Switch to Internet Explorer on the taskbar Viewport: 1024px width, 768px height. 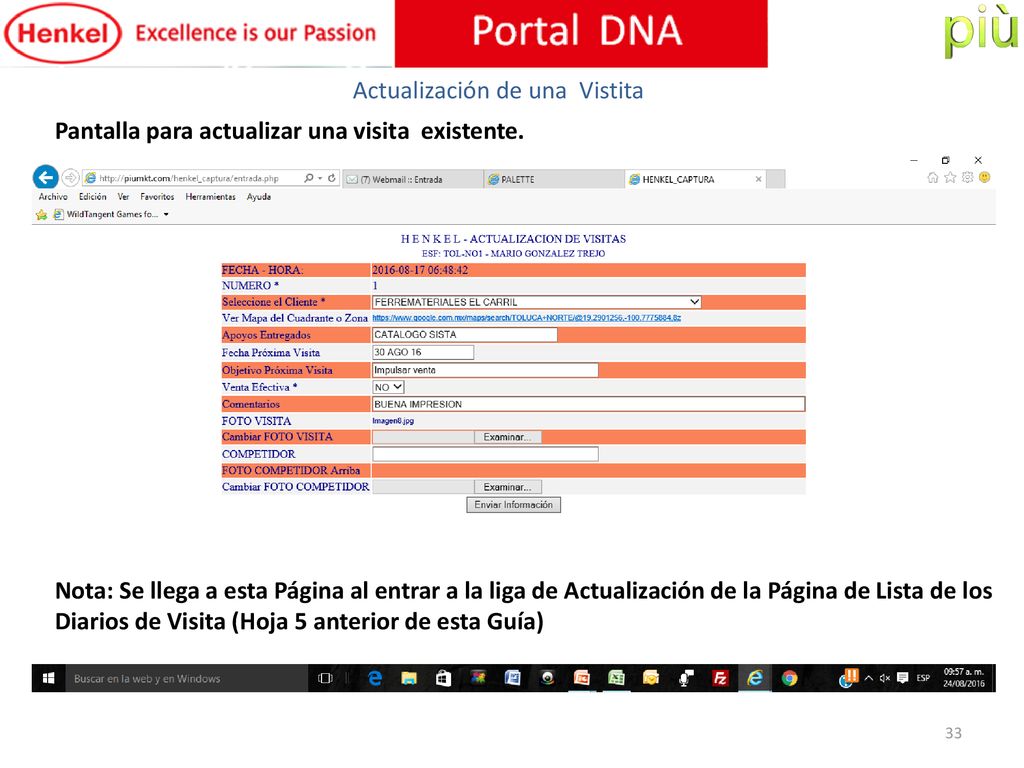click(755, 679)
